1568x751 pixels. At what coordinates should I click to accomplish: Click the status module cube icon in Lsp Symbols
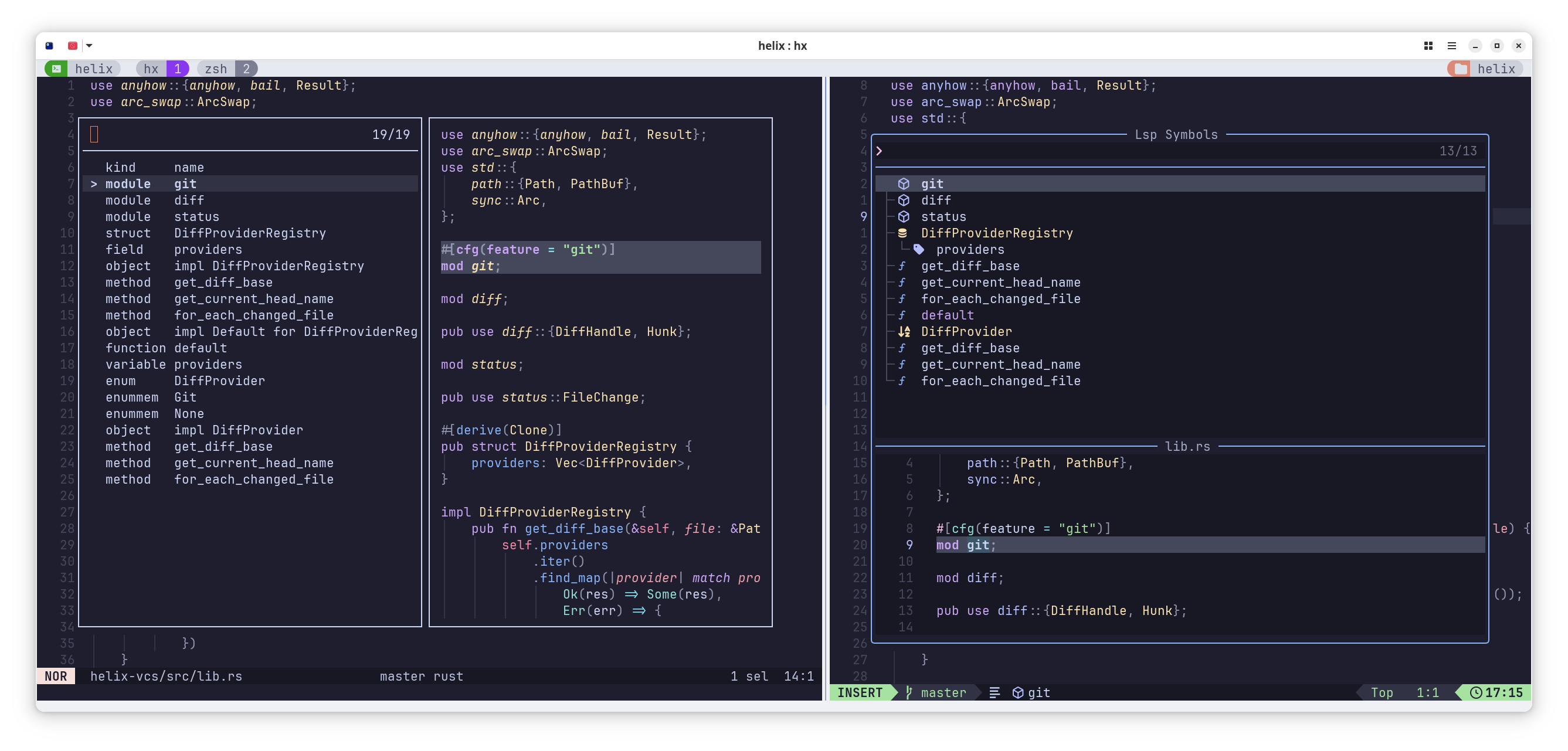pos(903,217)
